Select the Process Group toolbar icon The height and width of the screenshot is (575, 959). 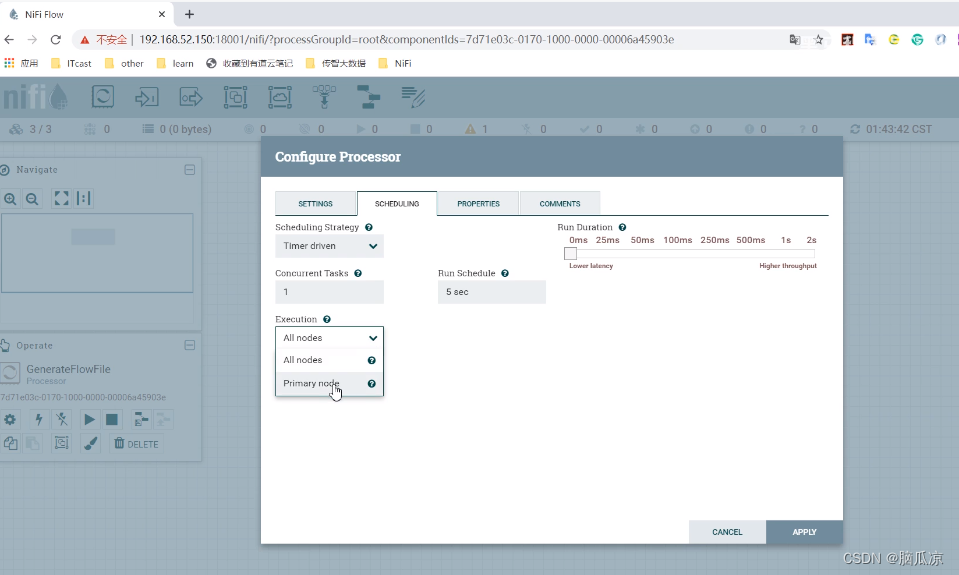coord(235,97)
